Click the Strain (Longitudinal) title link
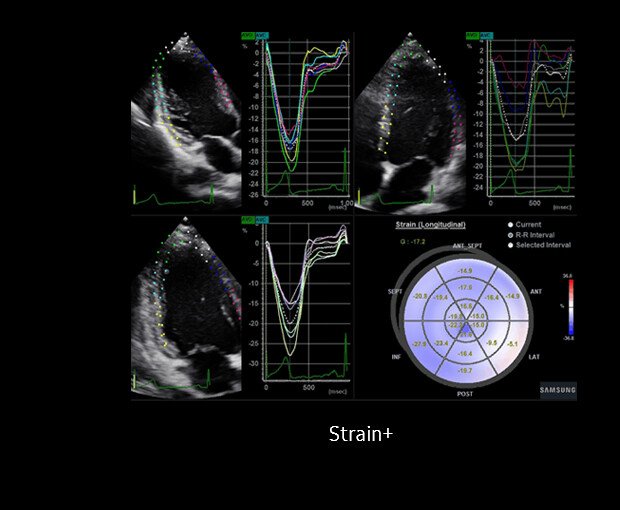Image resolution: width=620 pixels, height=510 pixels. (431, 225)
